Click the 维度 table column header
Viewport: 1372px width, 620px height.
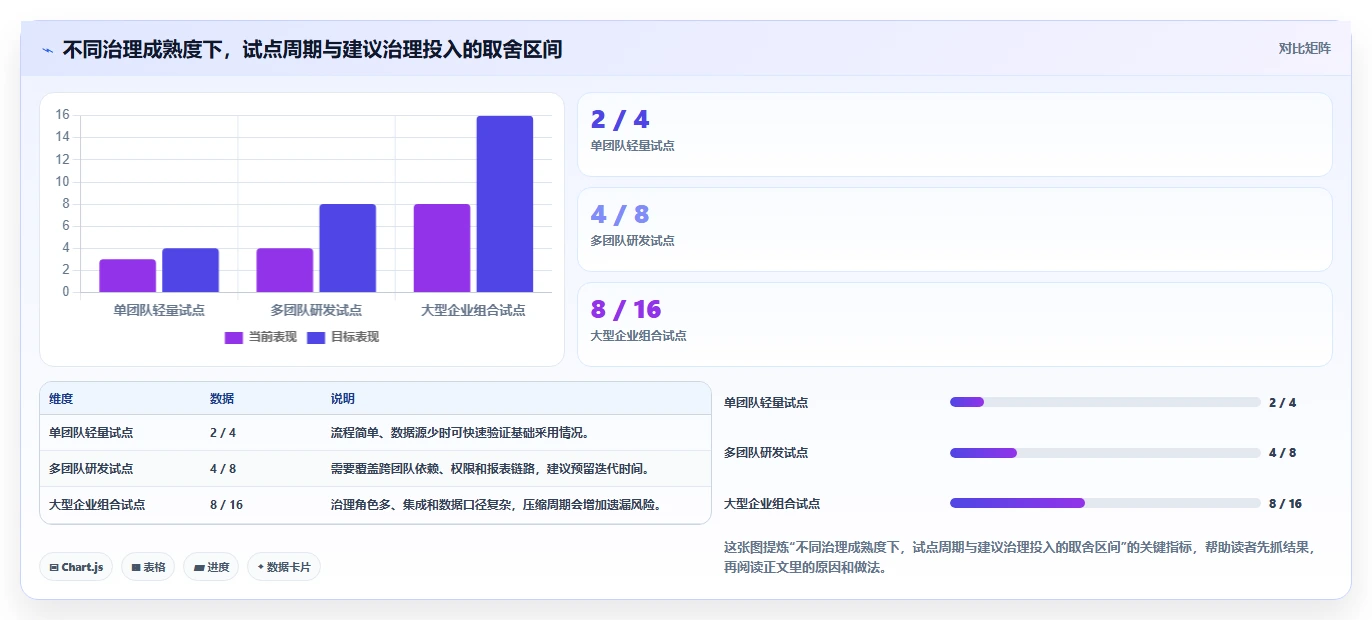click(61, 399)
